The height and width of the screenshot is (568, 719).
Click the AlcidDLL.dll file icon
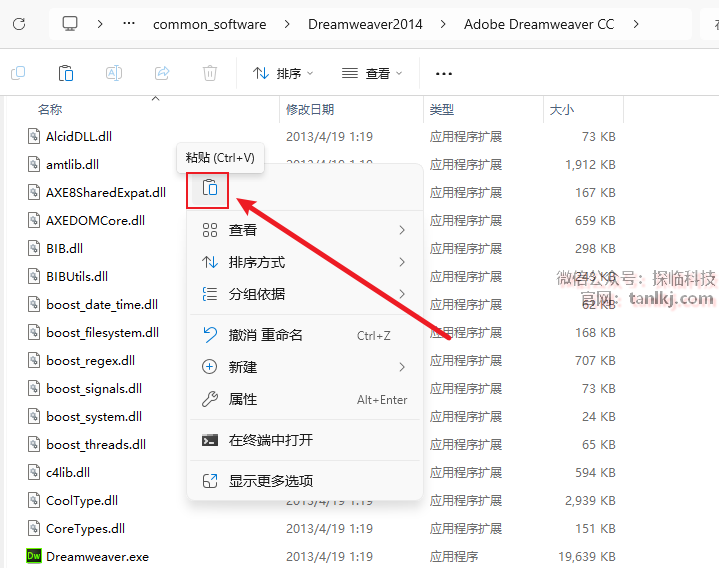click(x=33, y=136)
